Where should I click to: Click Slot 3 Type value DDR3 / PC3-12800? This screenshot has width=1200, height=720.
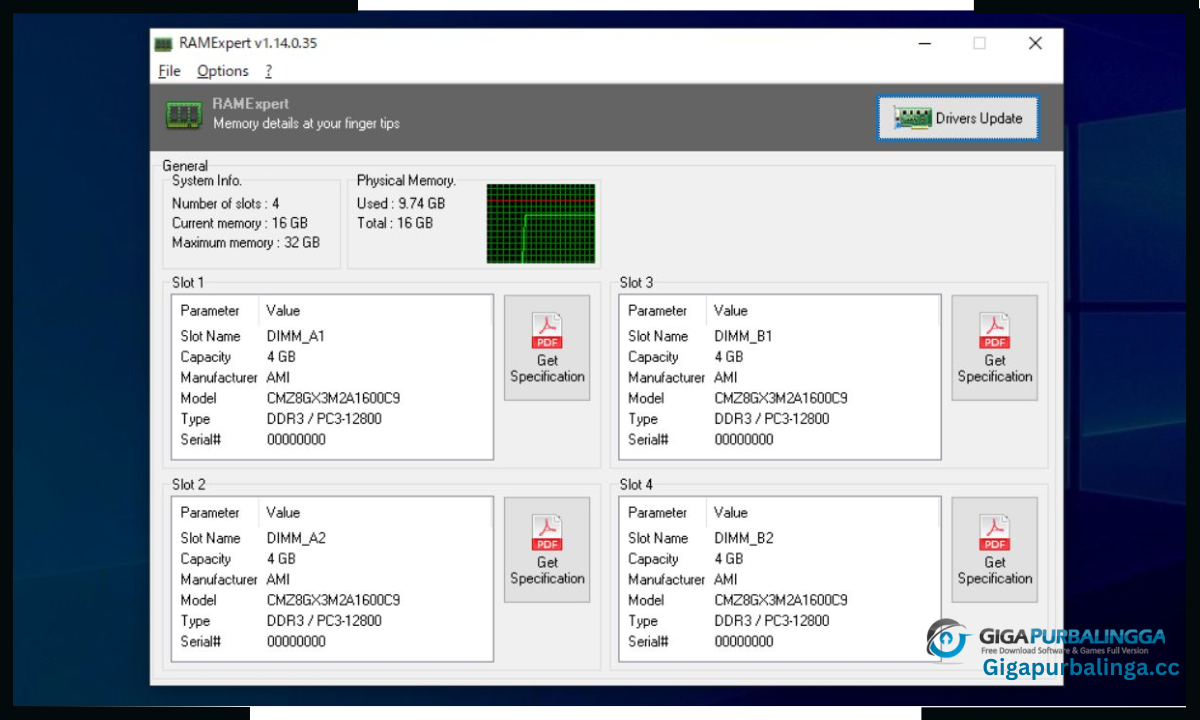point(772,419)
